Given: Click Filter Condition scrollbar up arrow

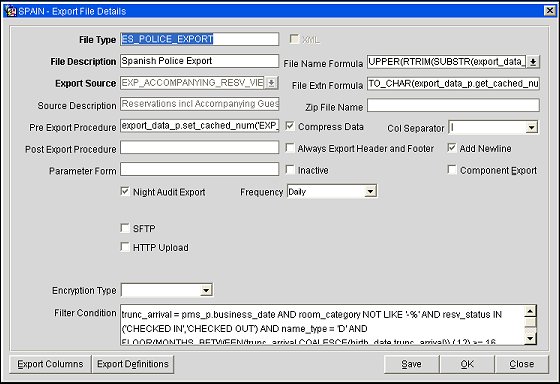Looking at the screenshot, I should [530, 311].
